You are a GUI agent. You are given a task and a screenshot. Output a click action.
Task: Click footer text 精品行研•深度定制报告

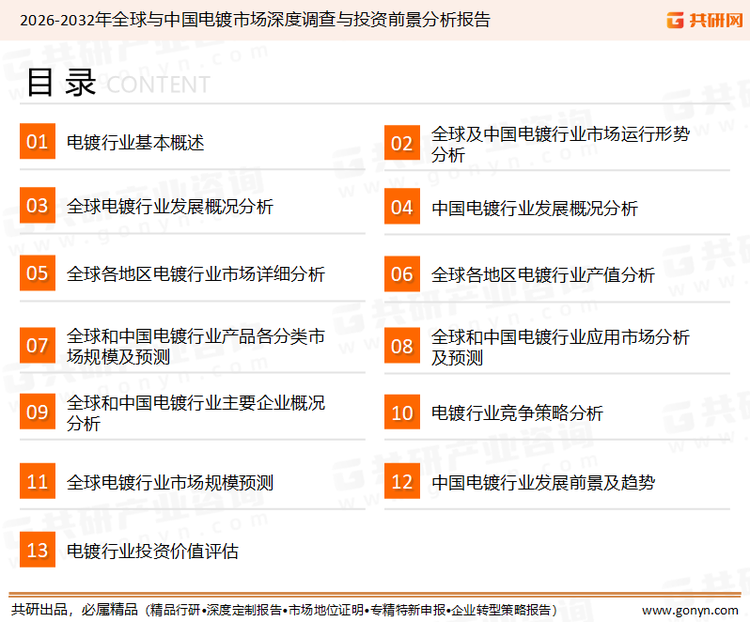[x=216, y=610]
